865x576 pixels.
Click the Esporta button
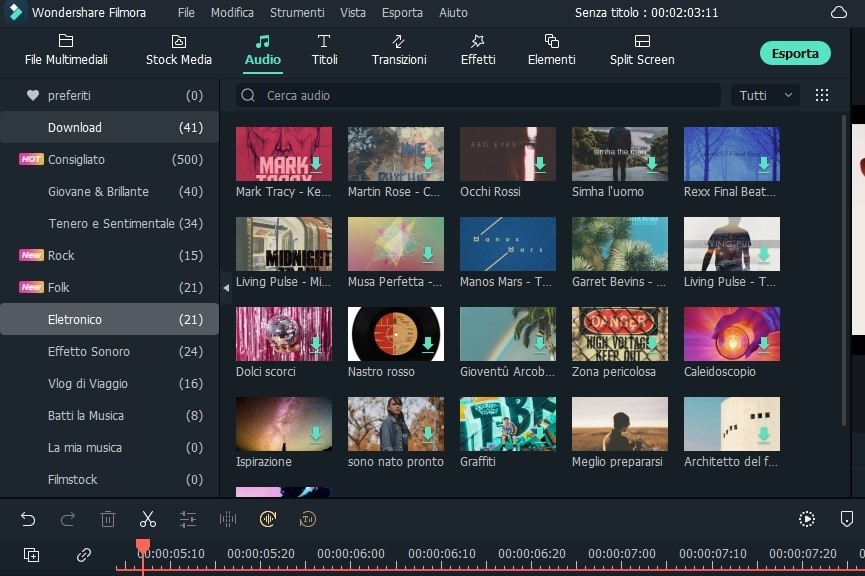(795, 53)
